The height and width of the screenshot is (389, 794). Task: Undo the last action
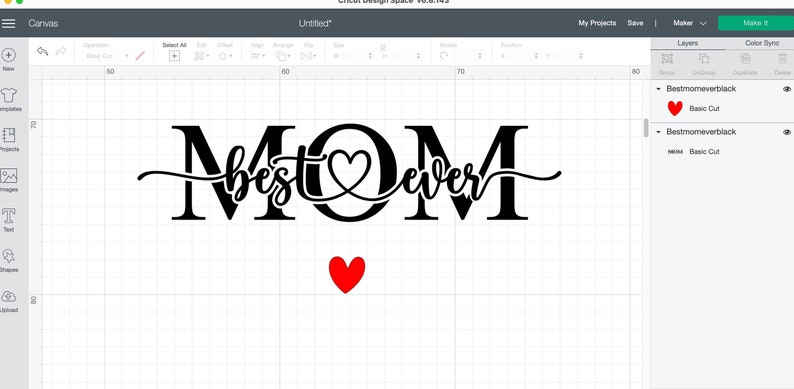click(43, 52)
